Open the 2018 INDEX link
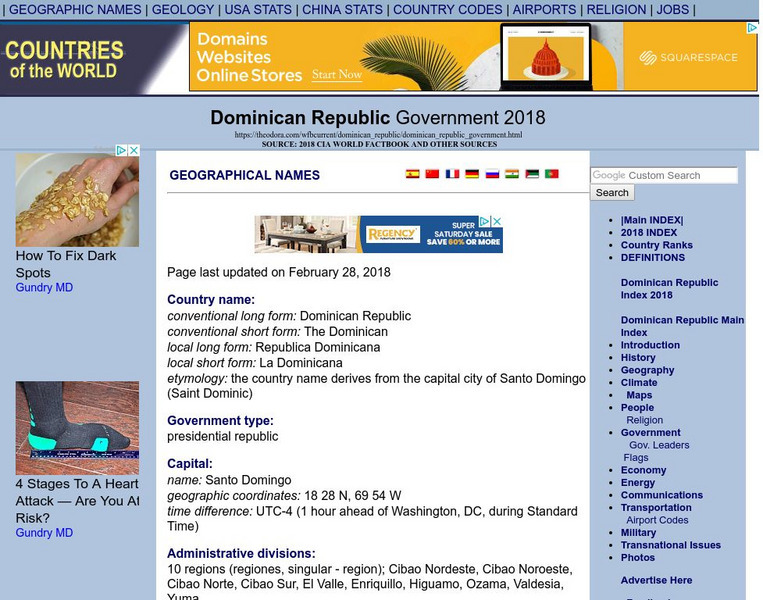 point(649,233)
